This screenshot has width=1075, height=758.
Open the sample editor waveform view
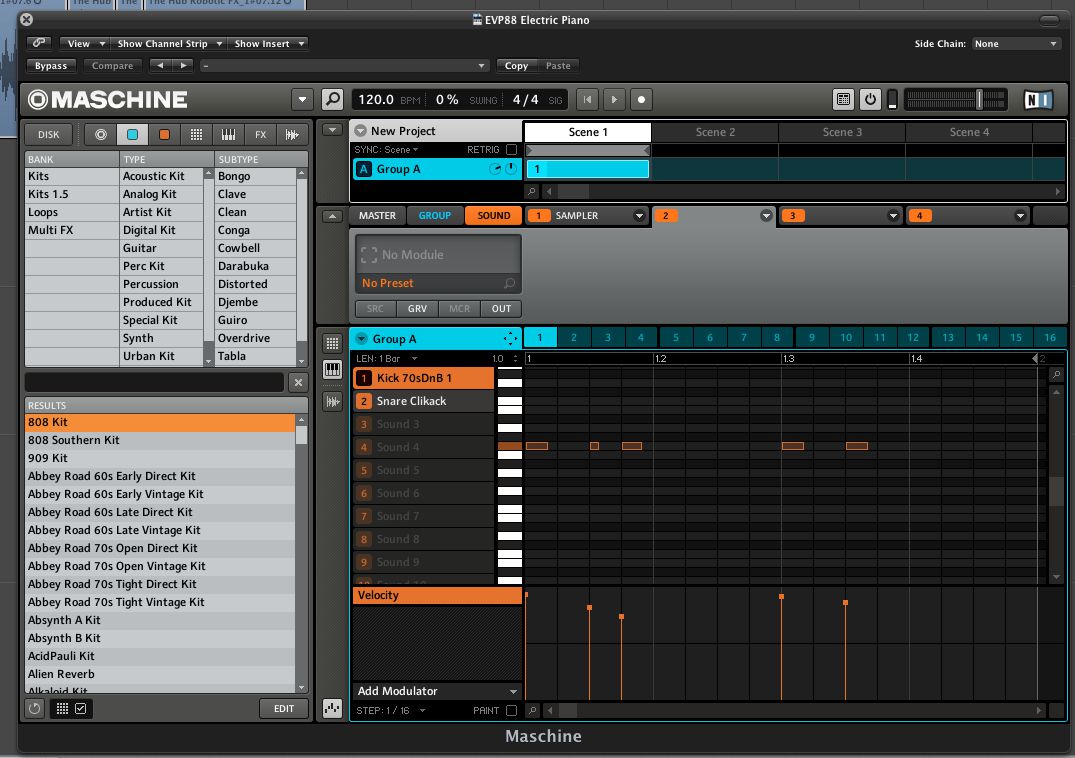pos(333,402)
